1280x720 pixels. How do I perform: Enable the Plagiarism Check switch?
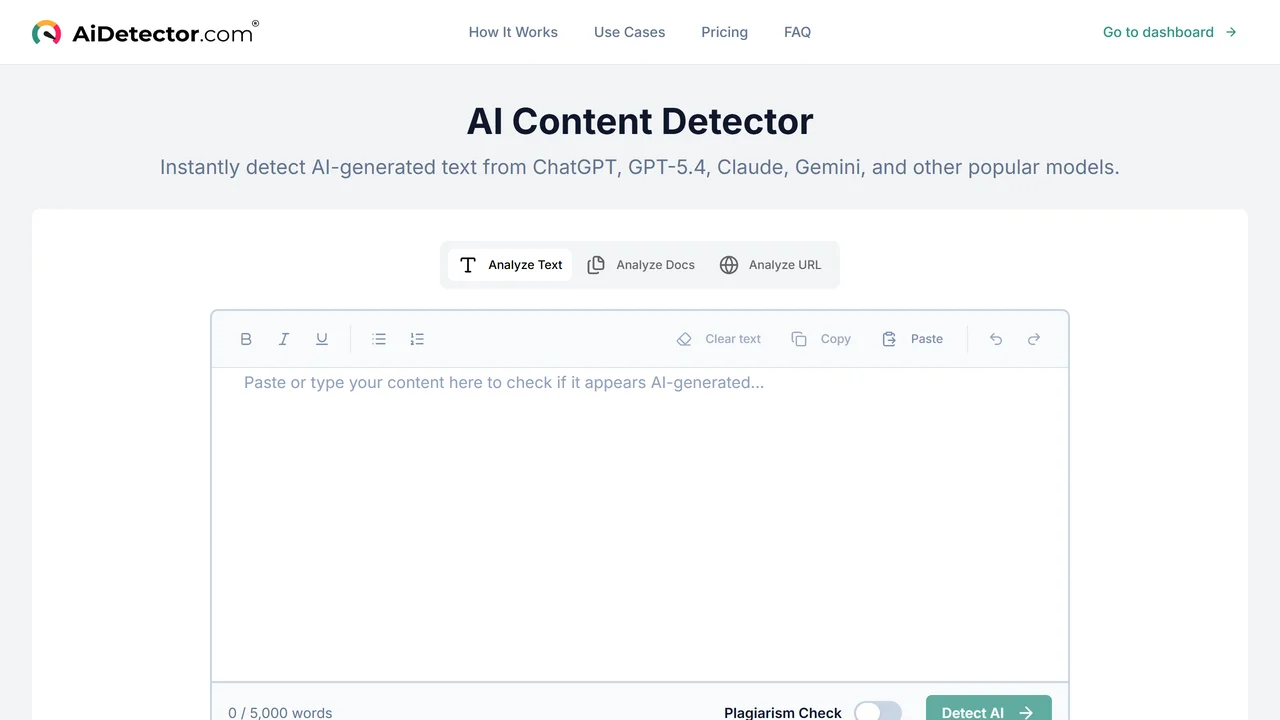pyautogui.click(x=878, y=712)
